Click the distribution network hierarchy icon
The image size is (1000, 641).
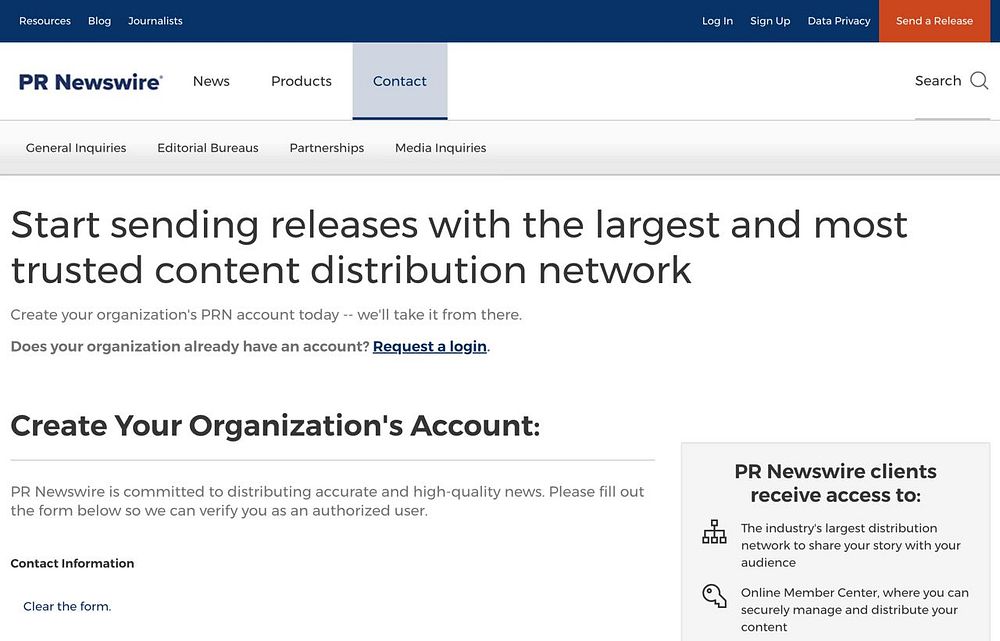point(714,531)
